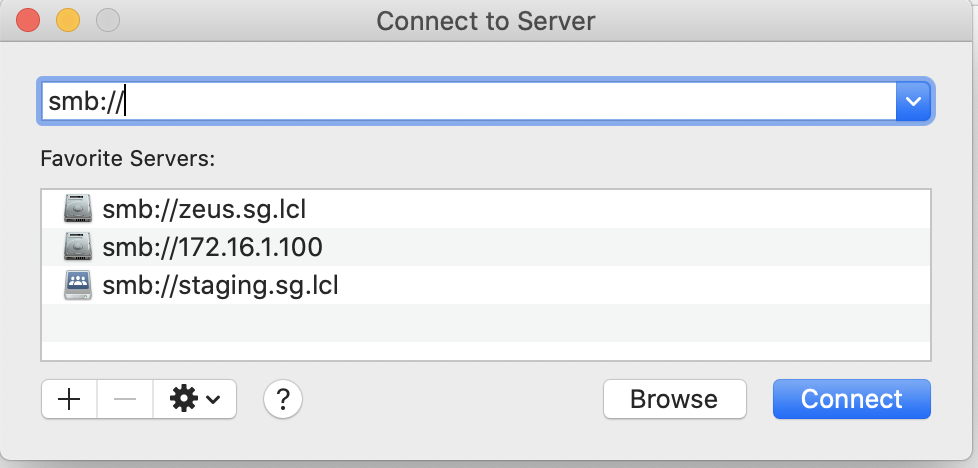Click the blue Connect button
The image size is (978, 468).
851,399
